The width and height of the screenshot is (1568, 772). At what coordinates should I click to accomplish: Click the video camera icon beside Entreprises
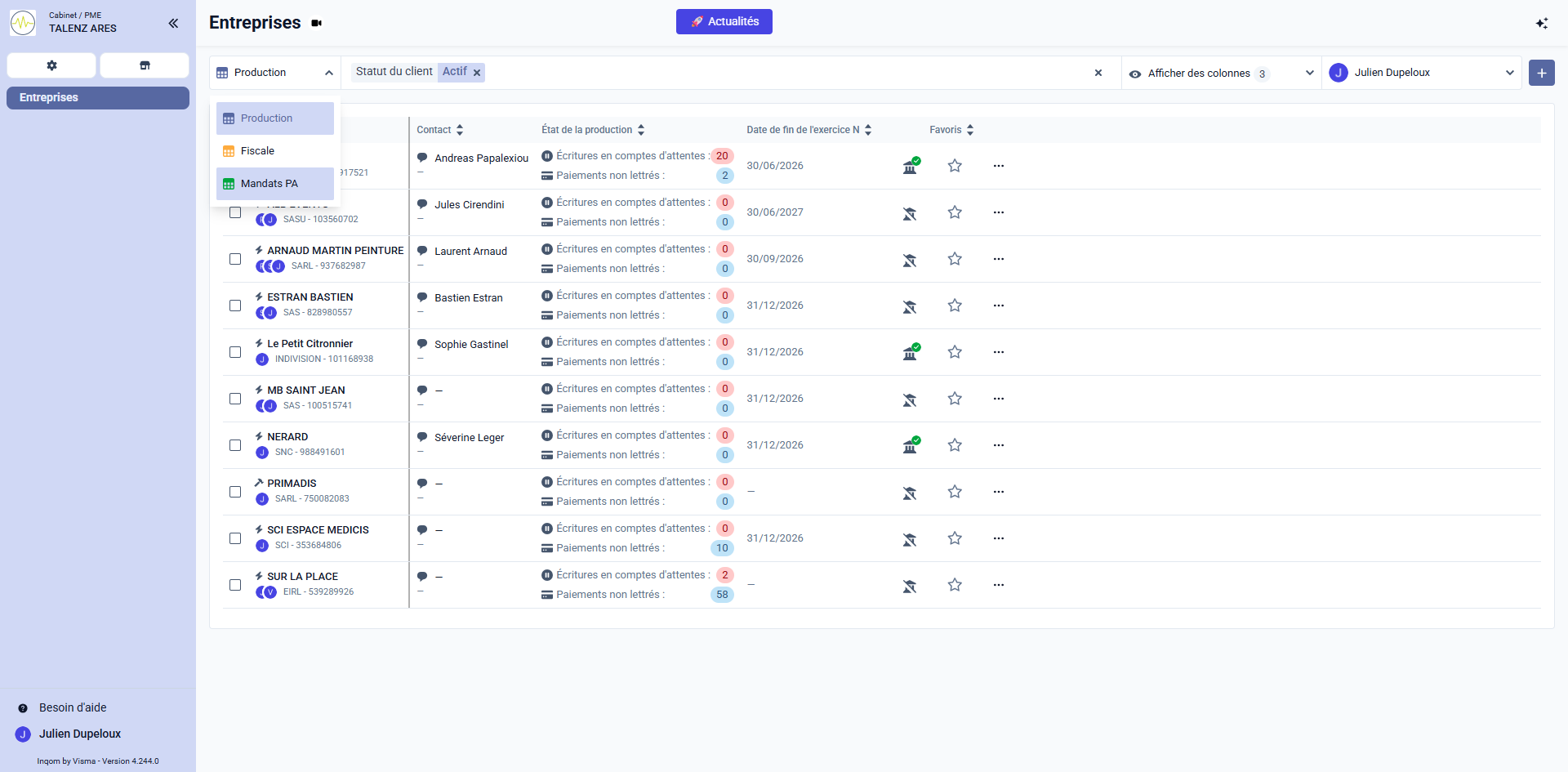click(317, 23)
